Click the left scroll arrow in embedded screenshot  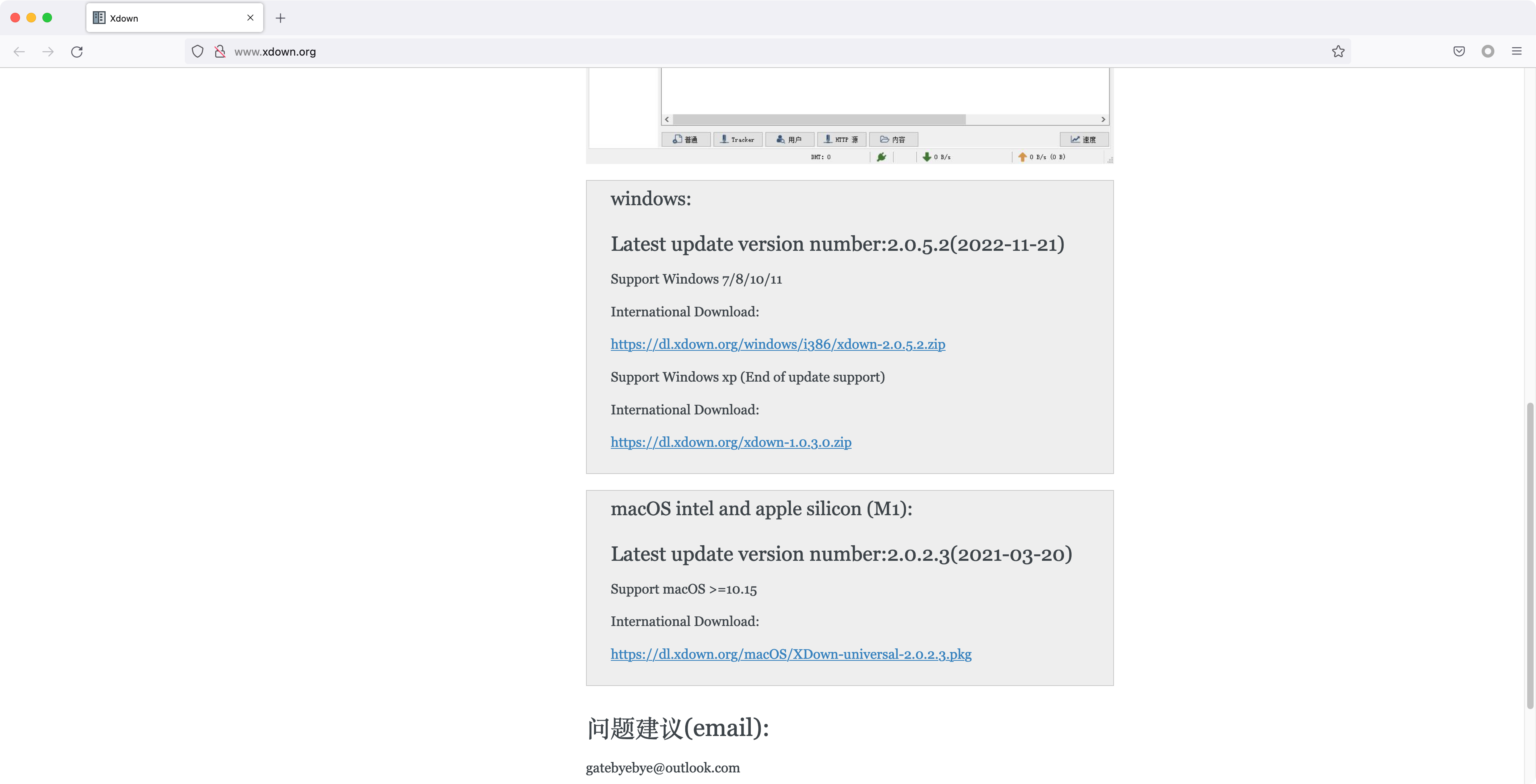pyautogui.click(x=667, y=120)
